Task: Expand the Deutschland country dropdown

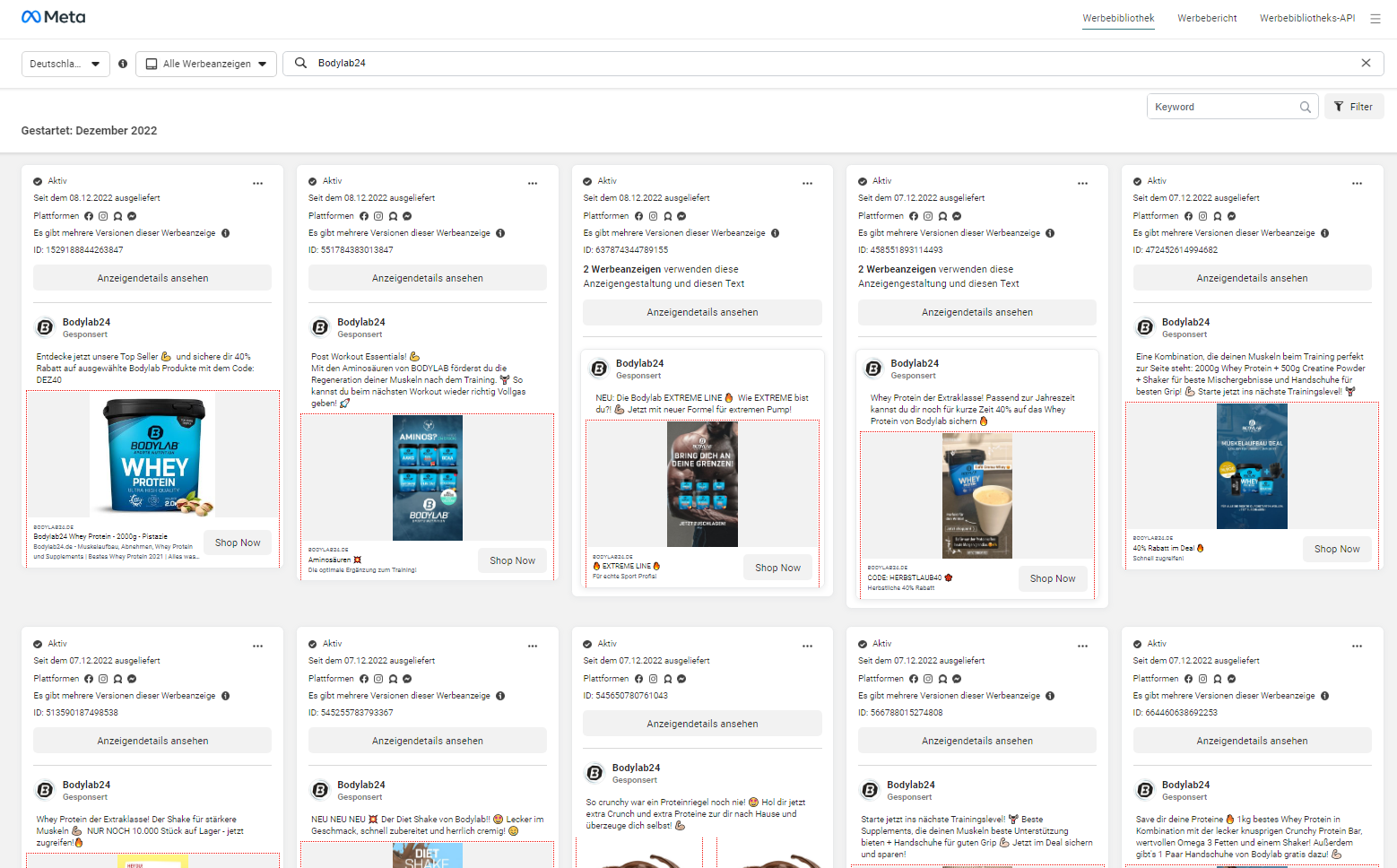Action: (x=65, y=64)
